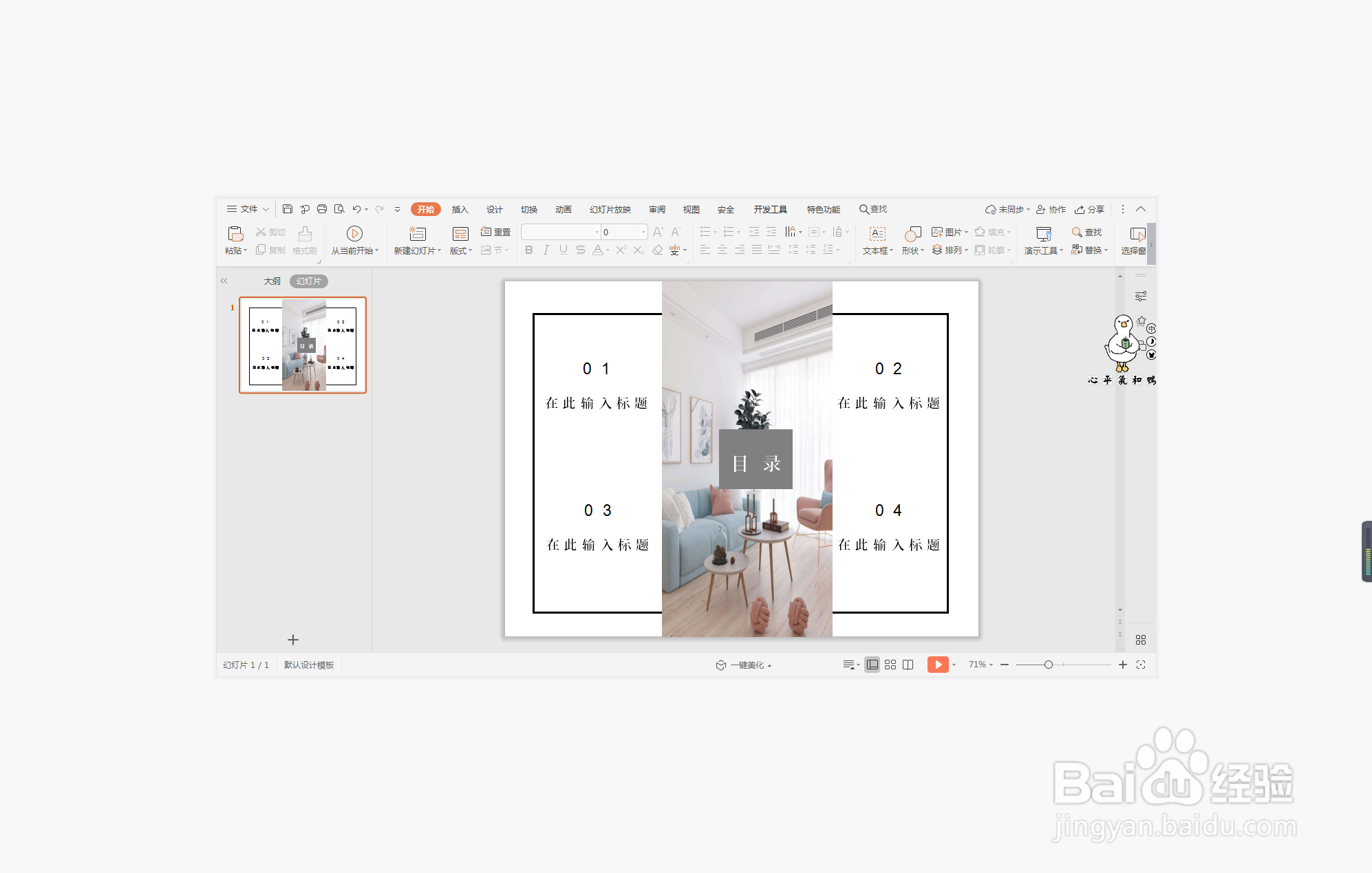Open the Transitions (切换) tab

pos(529,209)
